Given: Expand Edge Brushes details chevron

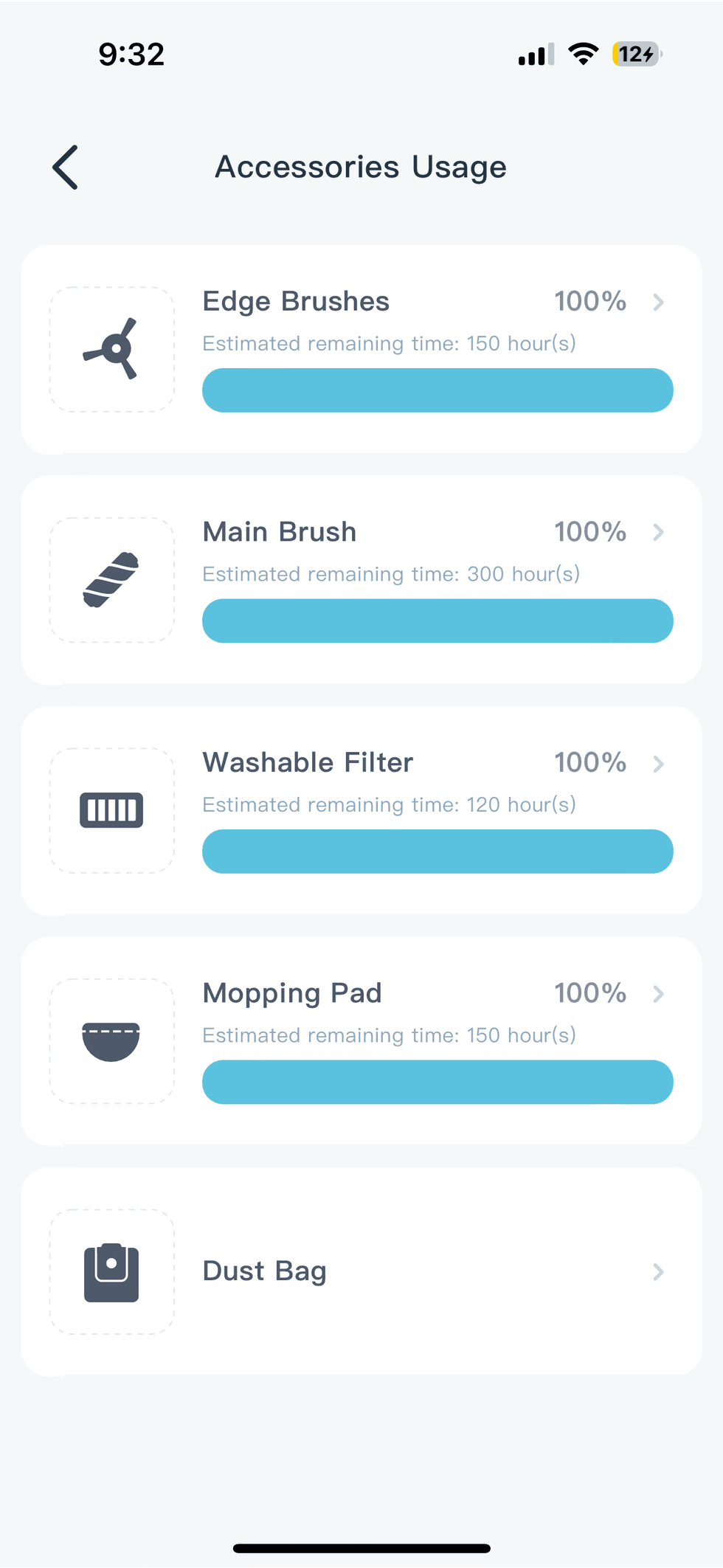Looking at the screenshot, I should point(658,303).
